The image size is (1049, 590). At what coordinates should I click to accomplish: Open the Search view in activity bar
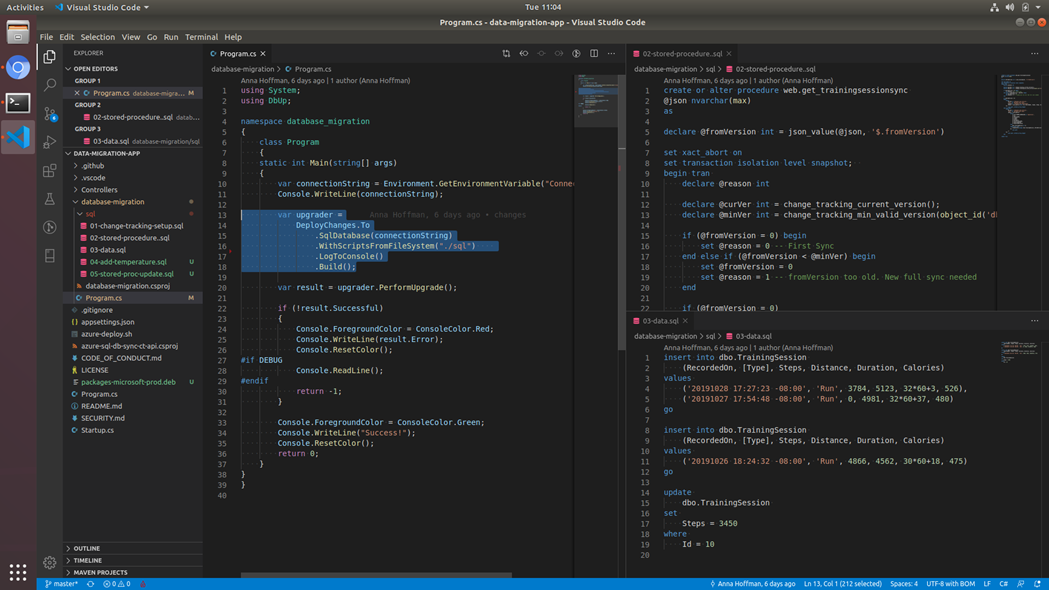point(49,86)
